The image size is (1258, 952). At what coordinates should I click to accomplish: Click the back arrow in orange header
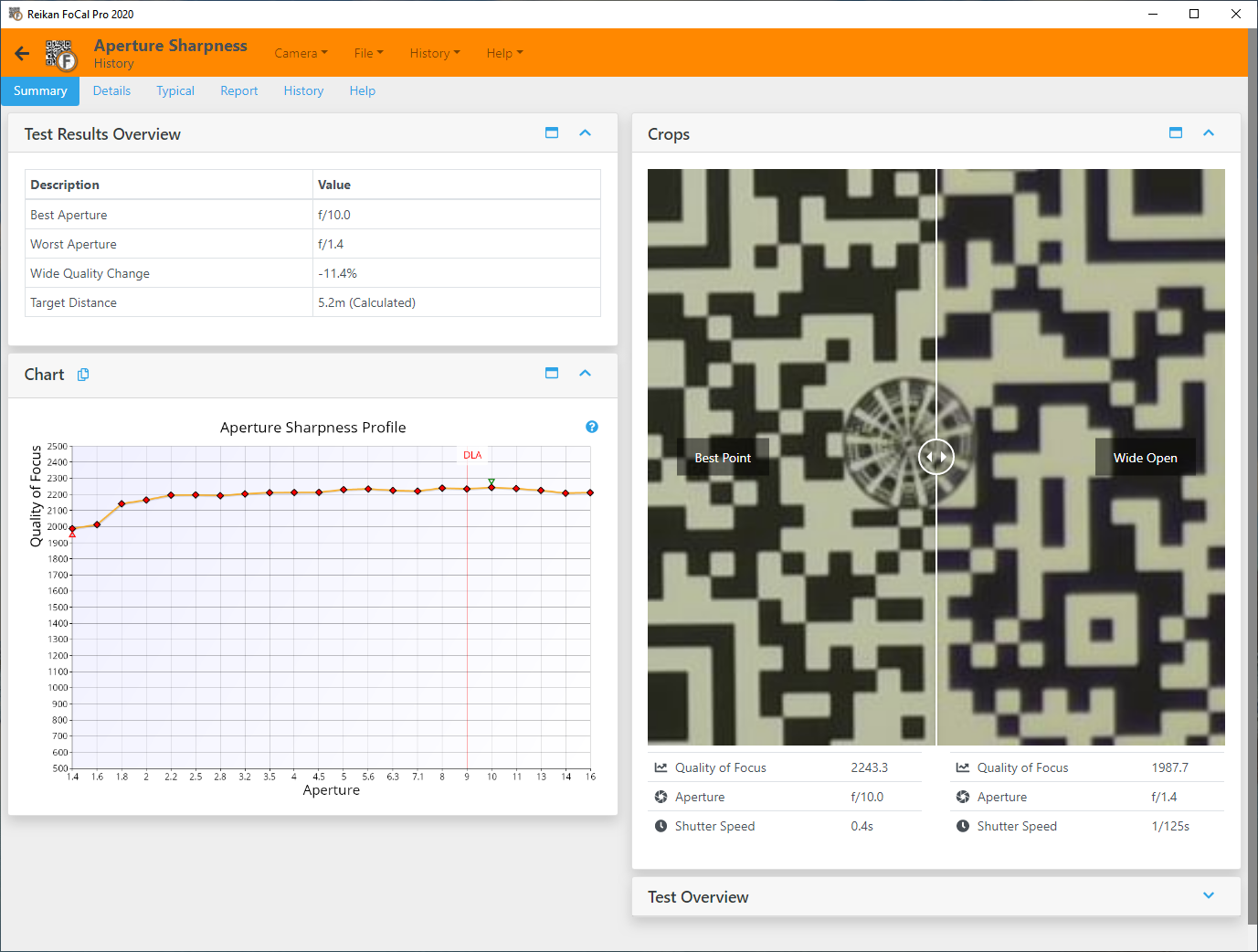(x=22, y=53)
